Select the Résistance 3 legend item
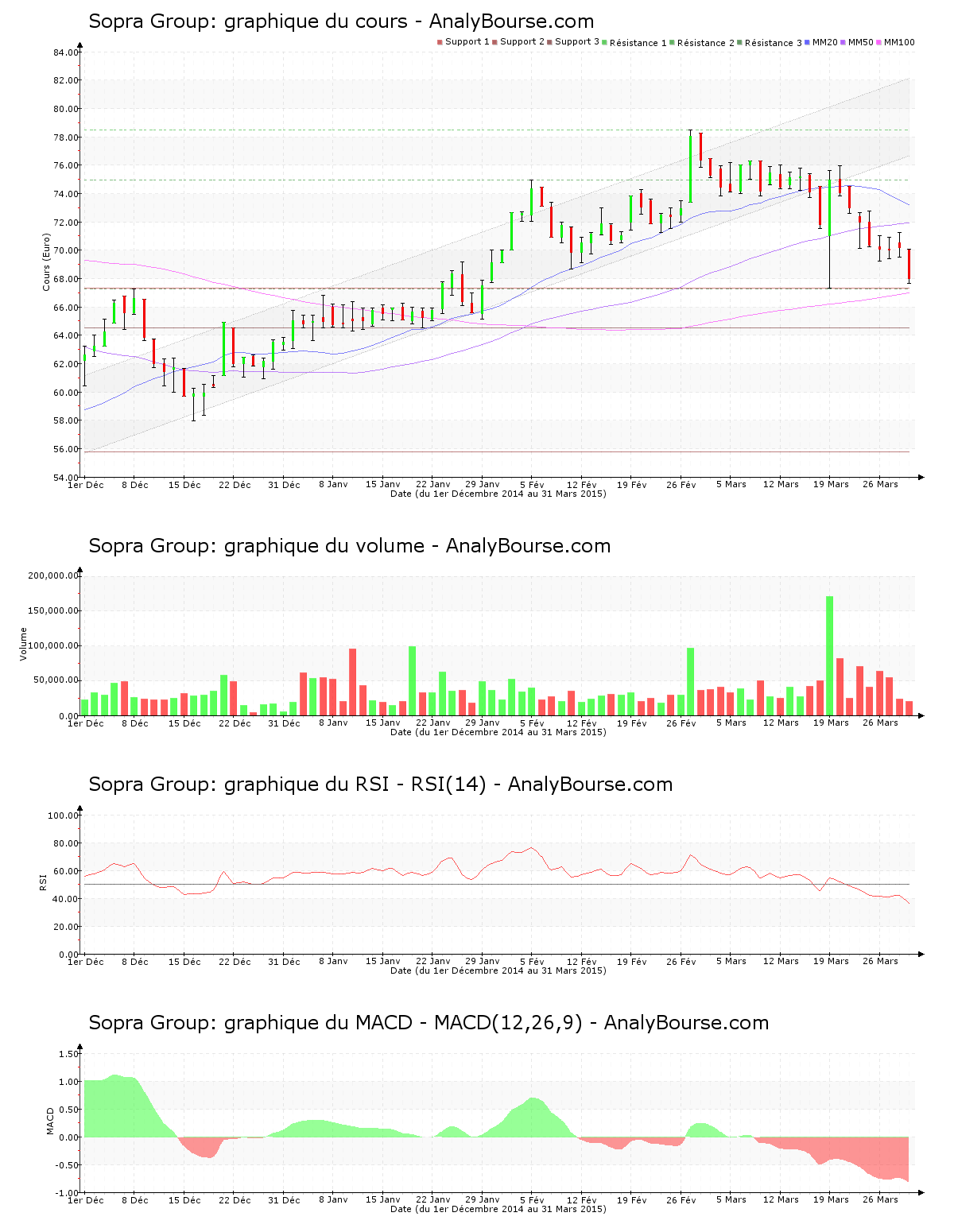Screen dimensions: 954x1232 pyautogui.click(x=770, y=43)
